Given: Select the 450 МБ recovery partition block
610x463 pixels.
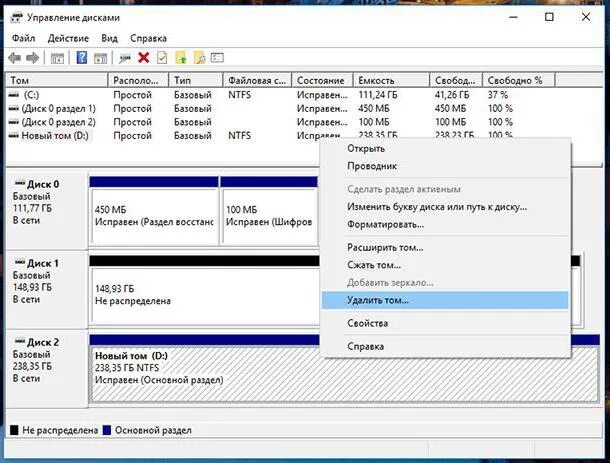Looking at the screenshot, I should click(154, 210).
